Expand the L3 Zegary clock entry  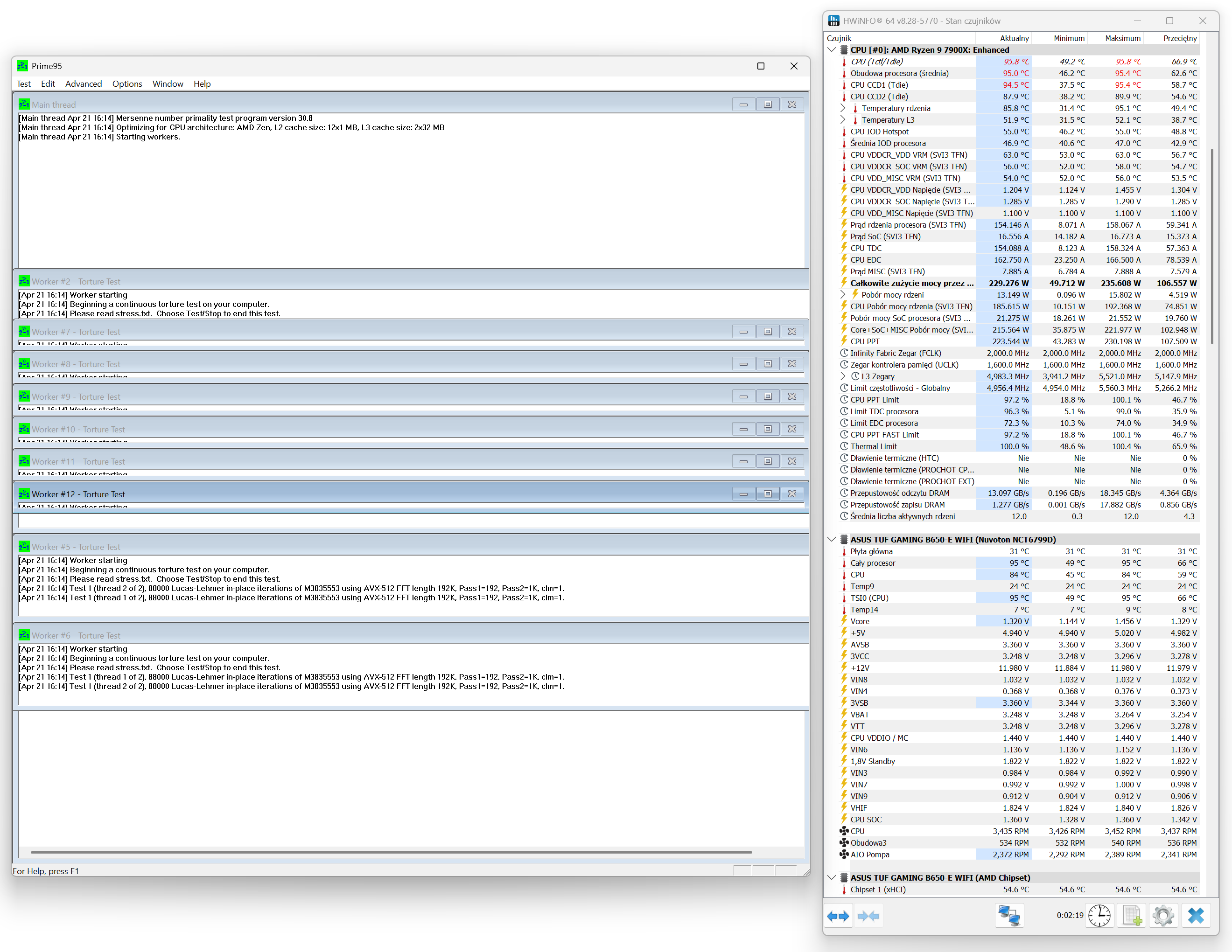point(842,376)
